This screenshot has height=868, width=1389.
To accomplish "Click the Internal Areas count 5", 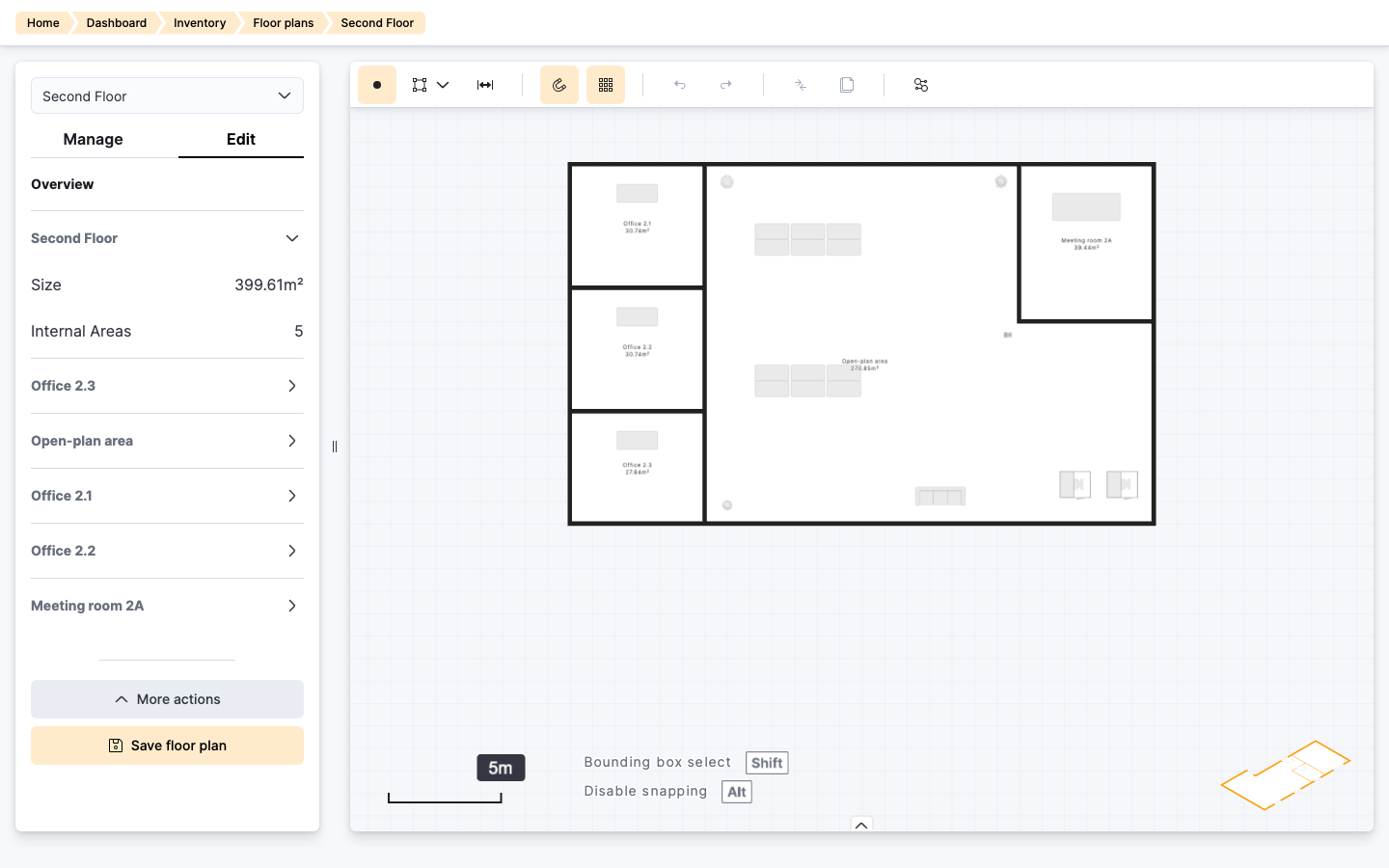I will (299, 331).
